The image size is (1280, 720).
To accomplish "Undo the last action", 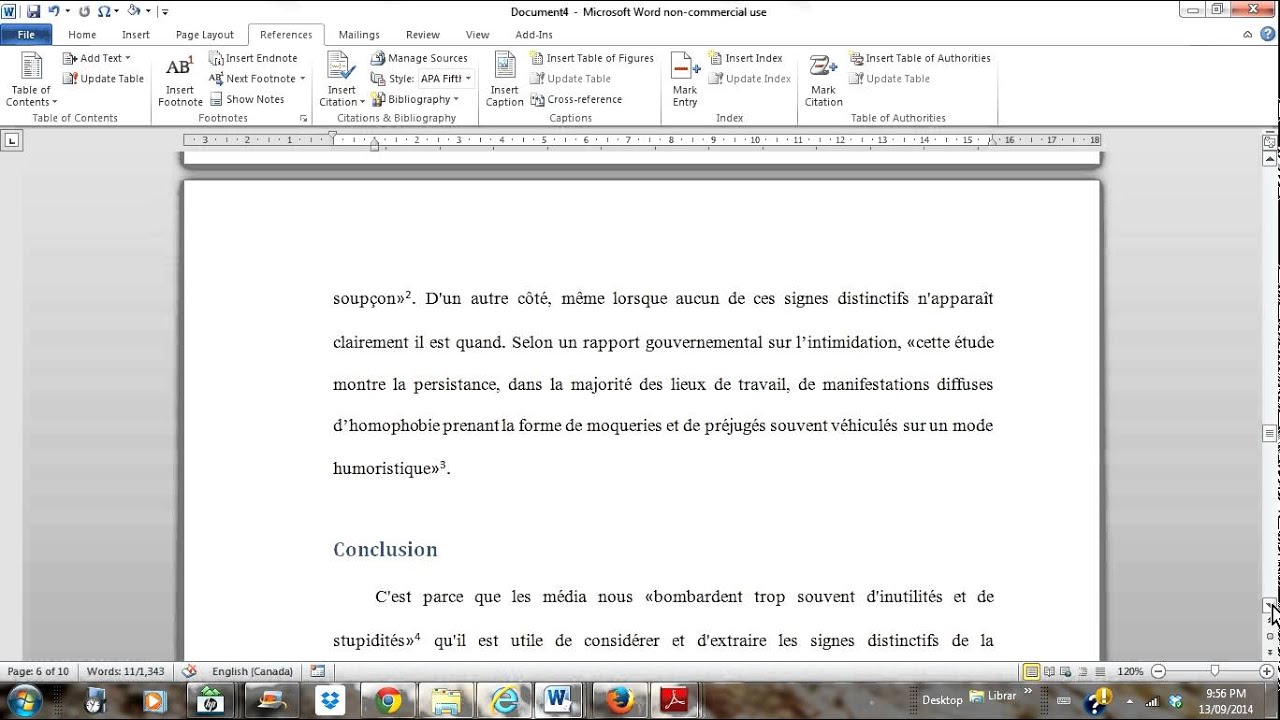I will coord(53,11).
